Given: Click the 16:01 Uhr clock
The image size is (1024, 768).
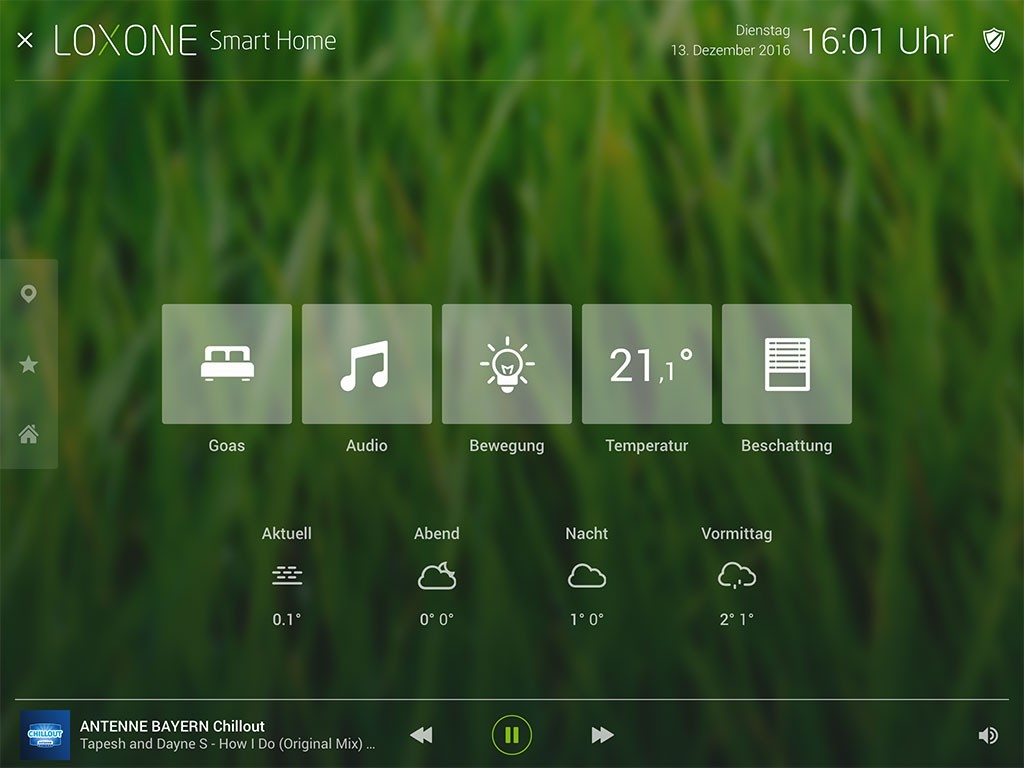Looking at the screenshot, I should 877,41.
